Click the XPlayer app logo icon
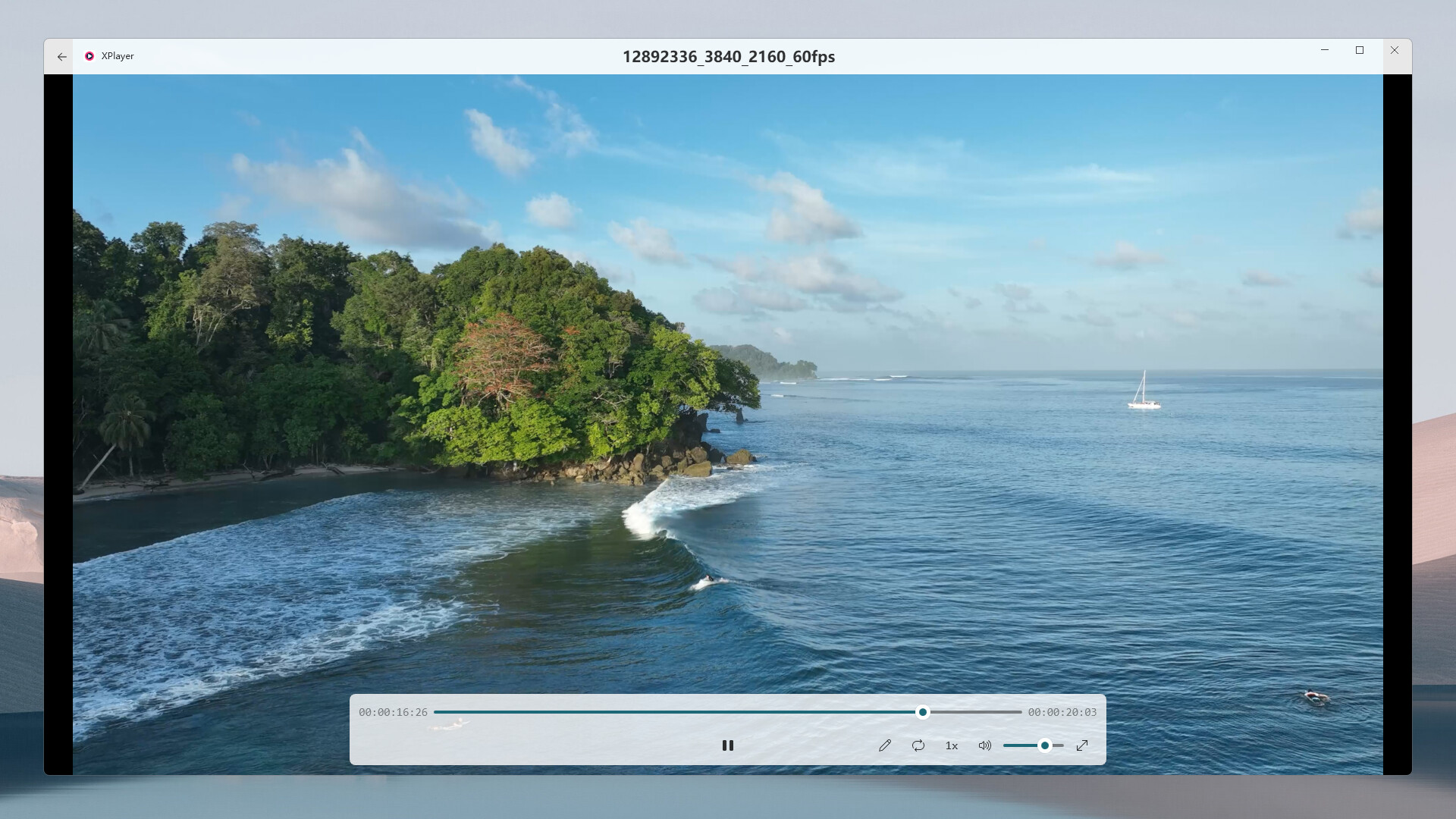Image resolution: width=1456 pixels, height=819 pixels. [x=89, y=56]
